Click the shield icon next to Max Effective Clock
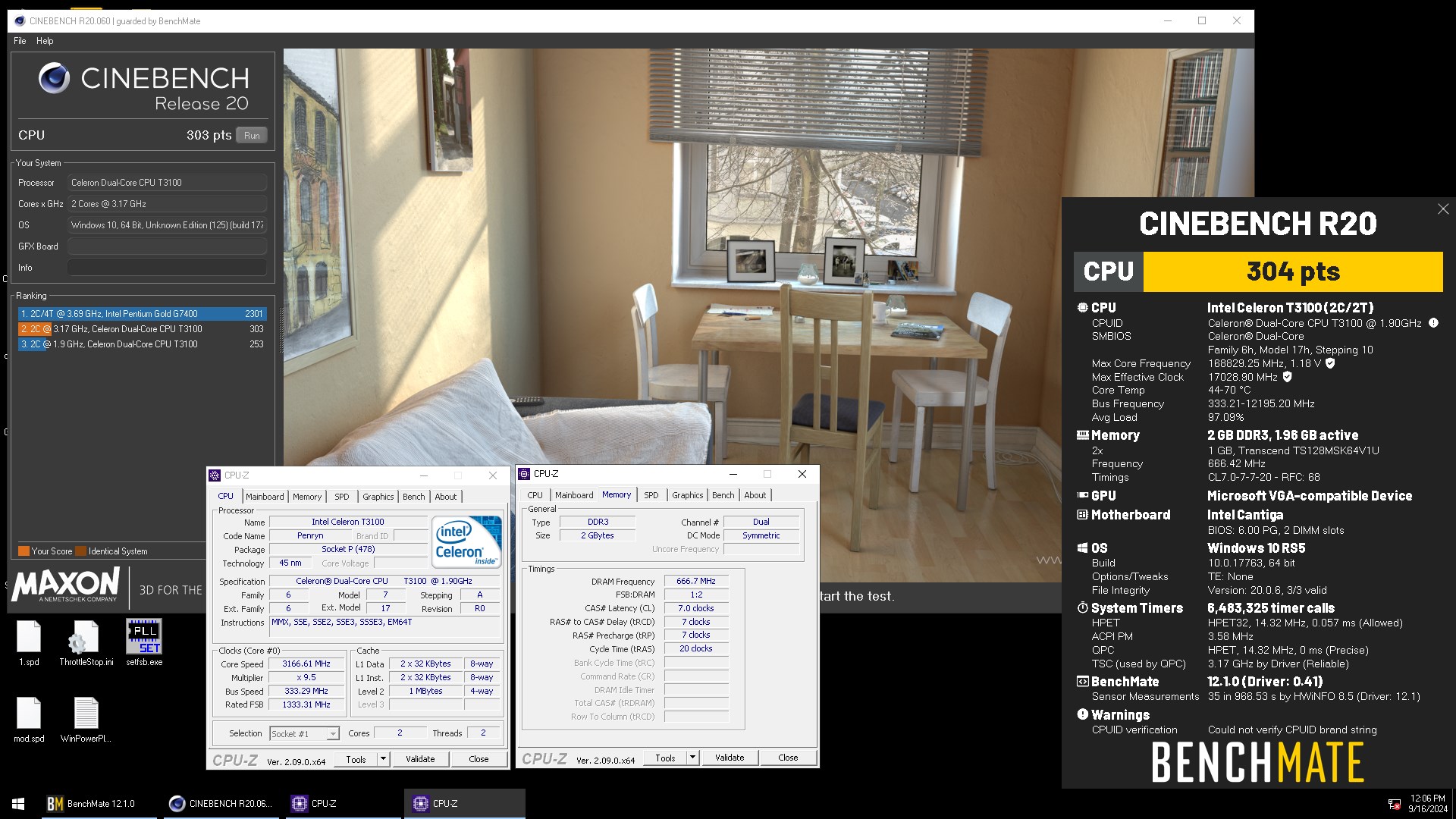The height and width of the screenshot is (819, 1456). pyautogui.click(x=1287, y=377)
